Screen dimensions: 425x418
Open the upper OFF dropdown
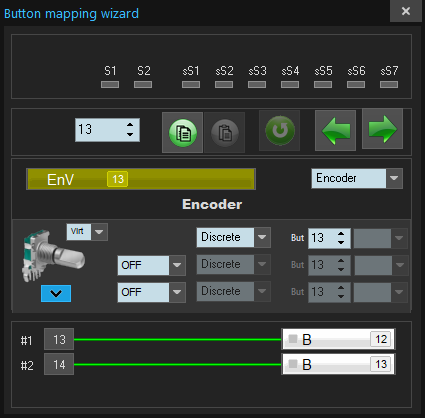pyautogui.click(x=177, y=265)
